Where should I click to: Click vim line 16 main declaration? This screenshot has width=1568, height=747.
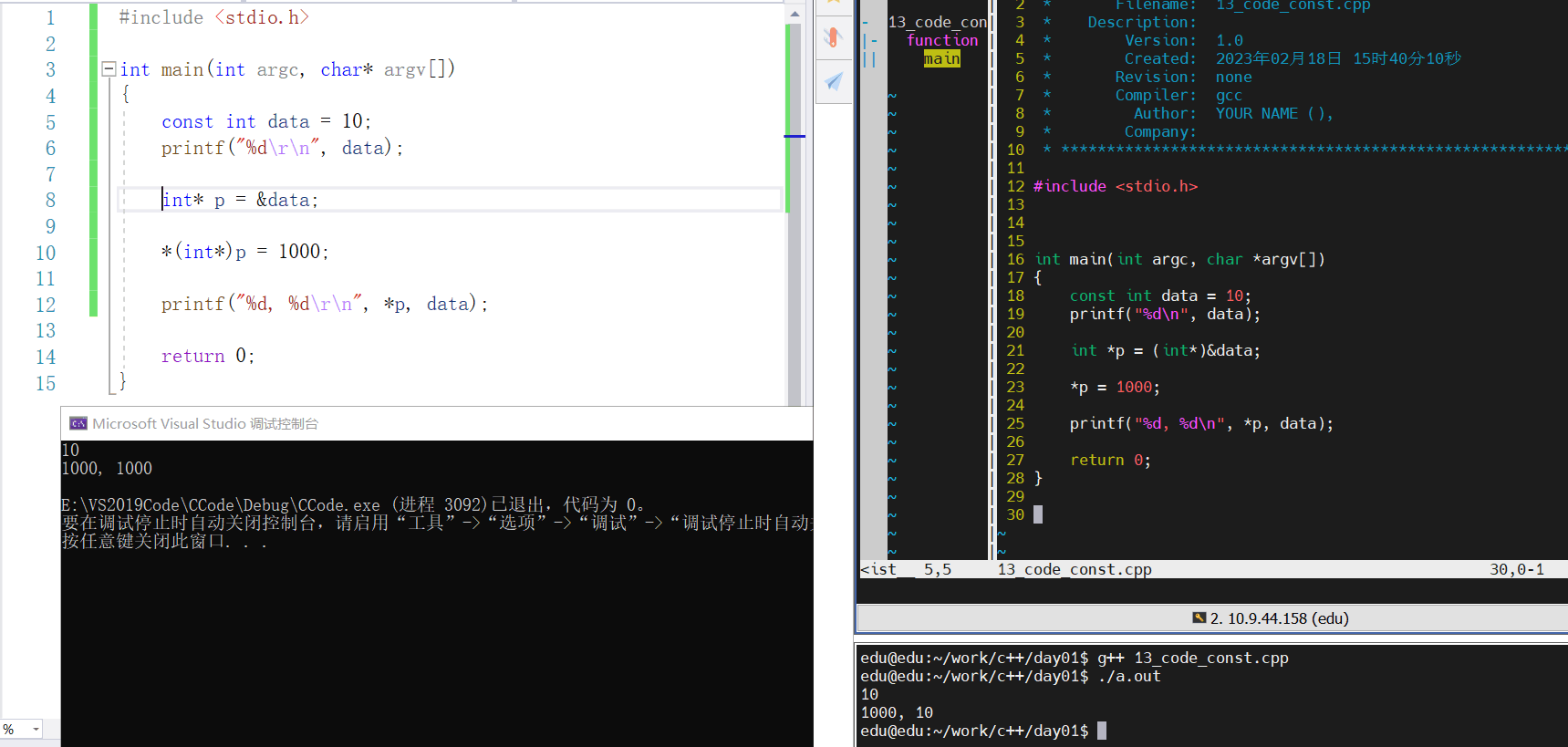pyautogui.click(x=1179, y=259)
